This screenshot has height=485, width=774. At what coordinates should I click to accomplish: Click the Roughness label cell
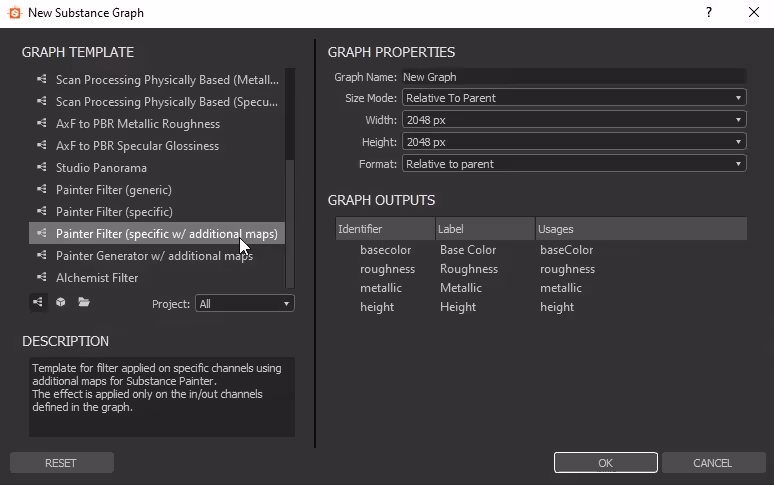pos(469,269)
